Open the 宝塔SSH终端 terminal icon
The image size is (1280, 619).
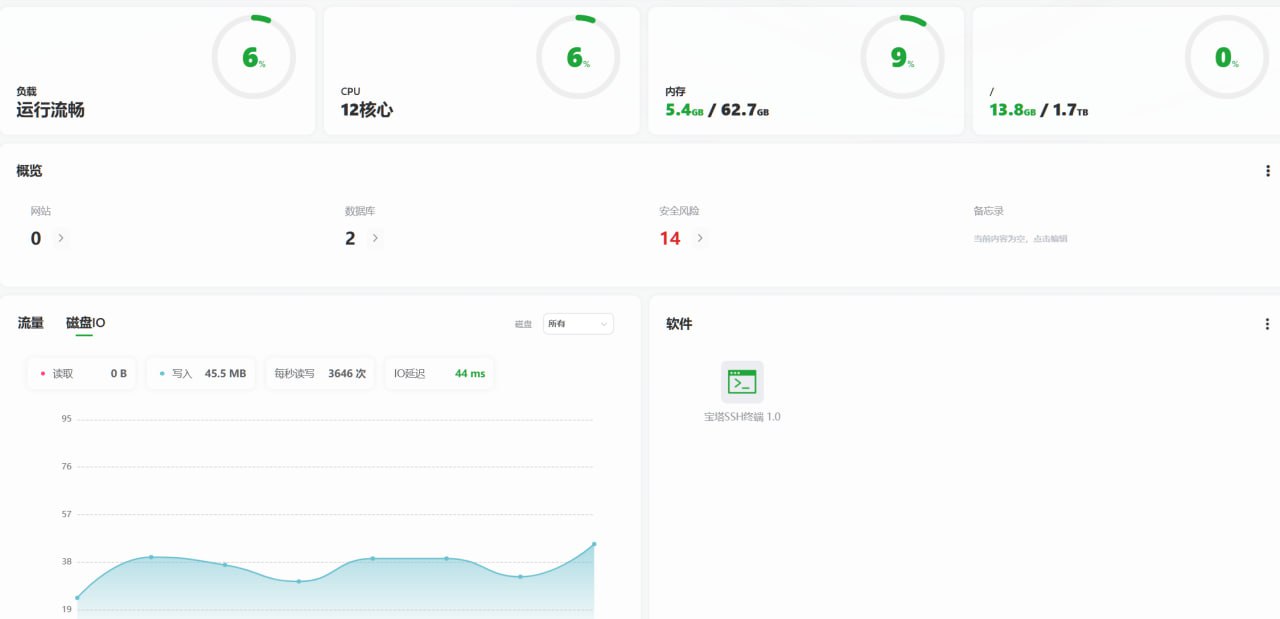click(x=742, y=381)
